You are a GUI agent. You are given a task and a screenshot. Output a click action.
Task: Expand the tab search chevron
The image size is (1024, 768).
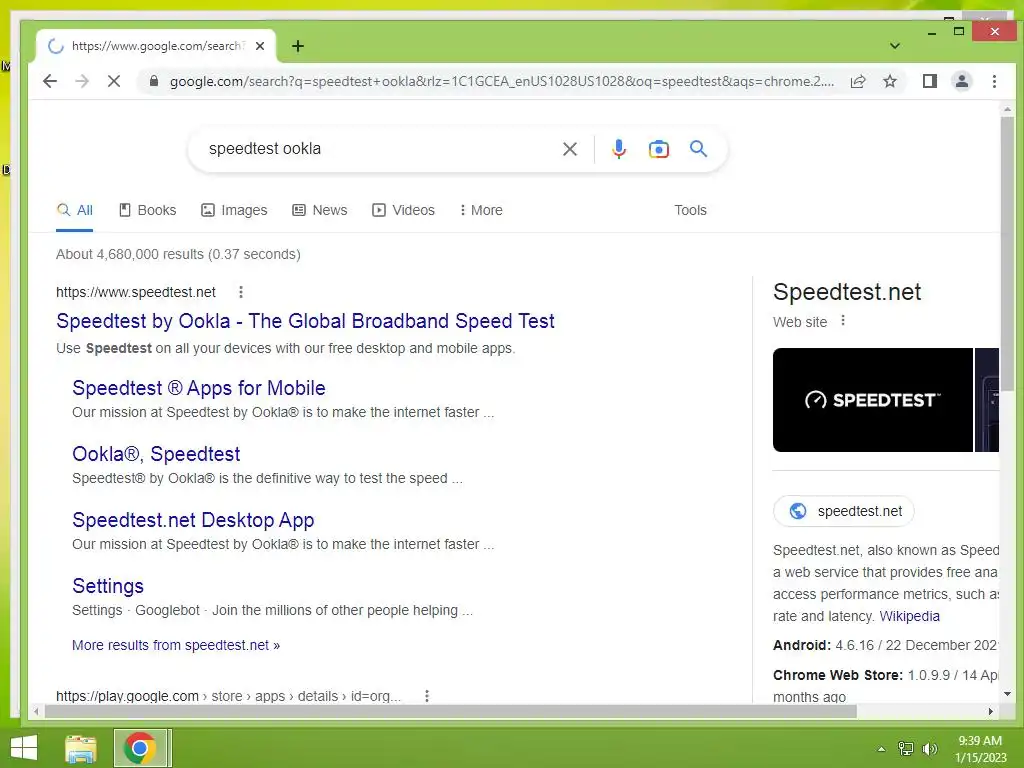[895, 46]
